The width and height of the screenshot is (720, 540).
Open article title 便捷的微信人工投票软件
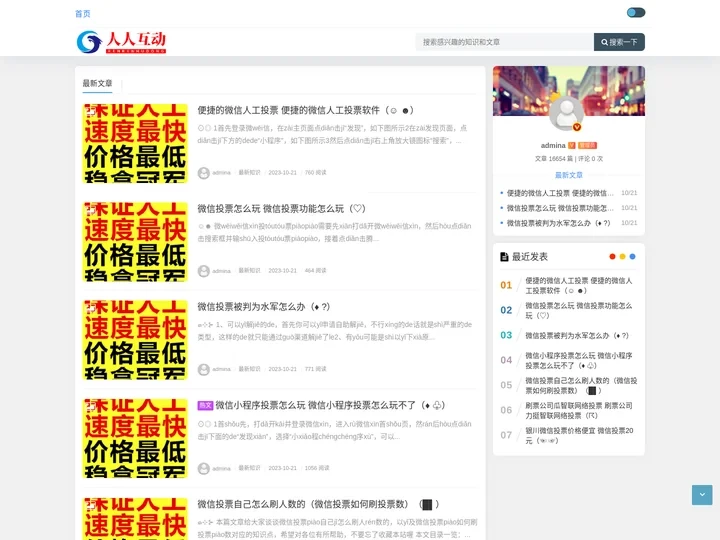(305, 110)
